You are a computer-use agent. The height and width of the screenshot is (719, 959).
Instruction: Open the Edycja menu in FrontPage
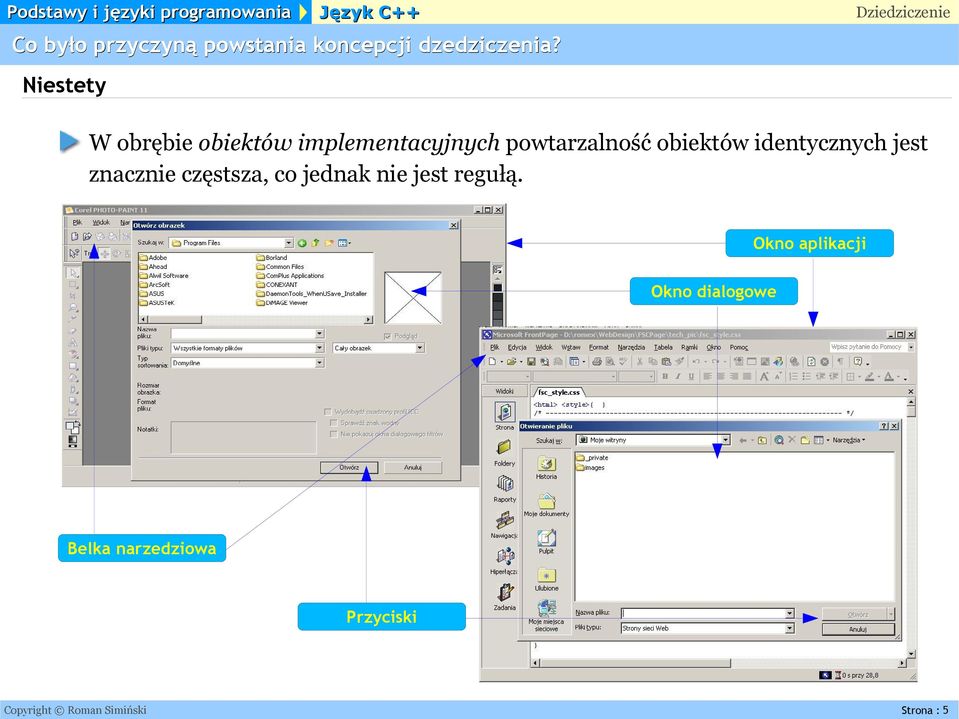517,347
